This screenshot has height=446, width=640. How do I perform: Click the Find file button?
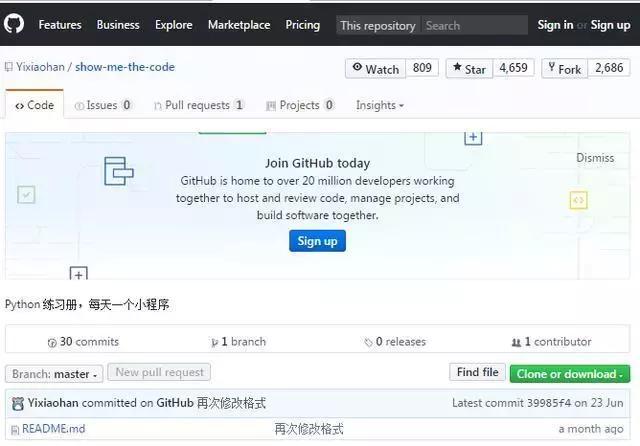click(478, 372)
